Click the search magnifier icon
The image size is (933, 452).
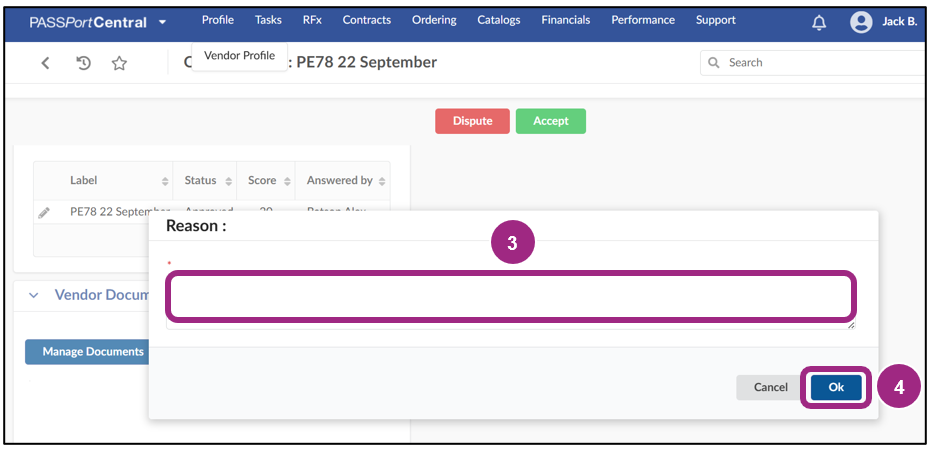coord(714,63)
